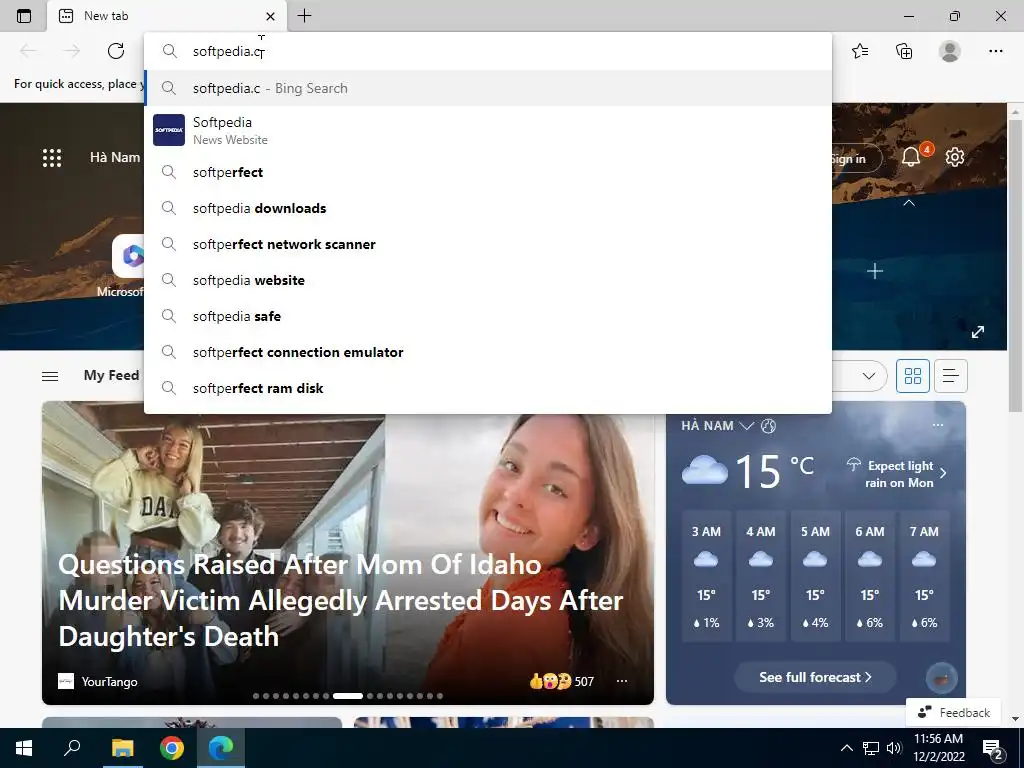Open Collections from the toolbar
Image resolution: width=1024 pixels, height=768 pixels.
(x=904, y=51)
